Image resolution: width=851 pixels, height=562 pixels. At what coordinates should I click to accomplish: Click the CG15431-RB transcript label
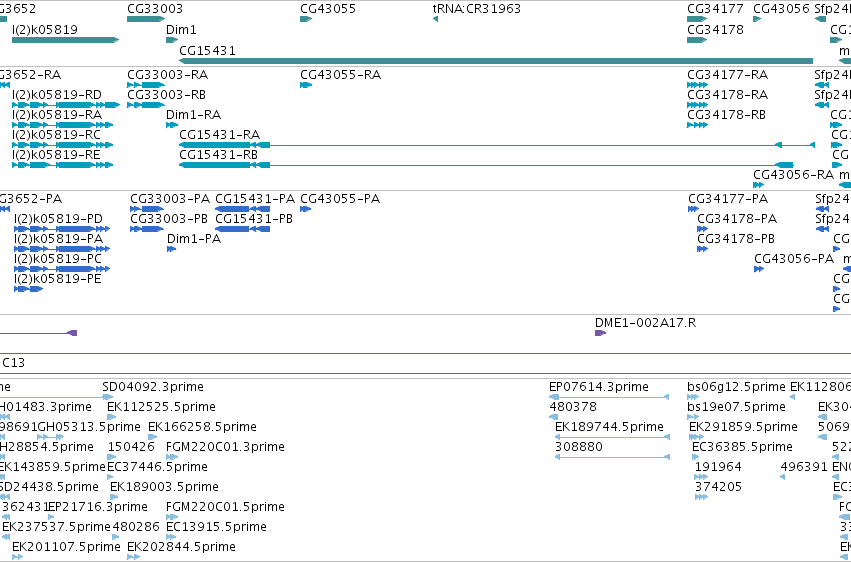point(218,155)
